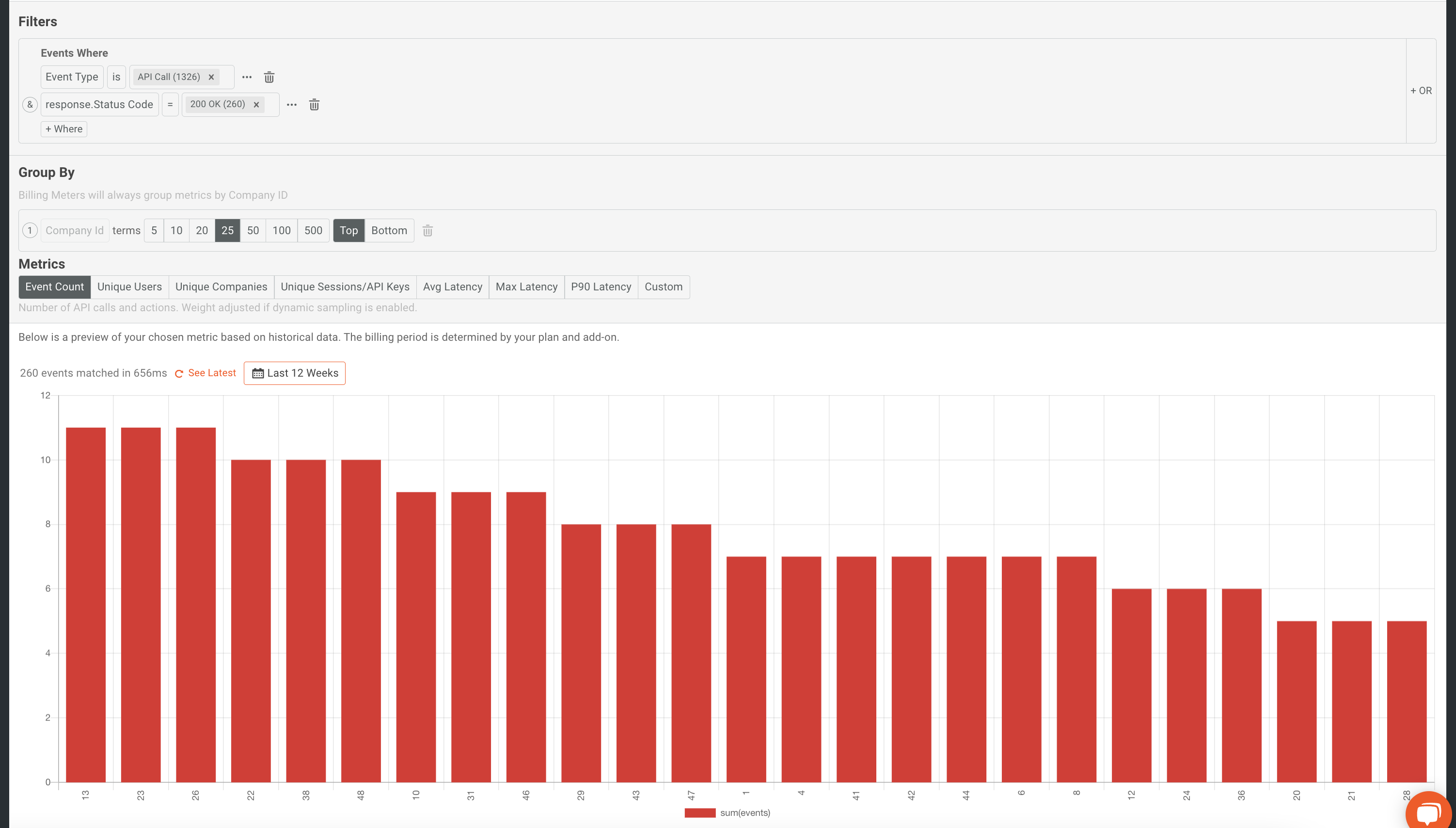This screenshot has width=1456, height=828.
Task: Change the '=' comparison operator
Action: click(170, 105)
